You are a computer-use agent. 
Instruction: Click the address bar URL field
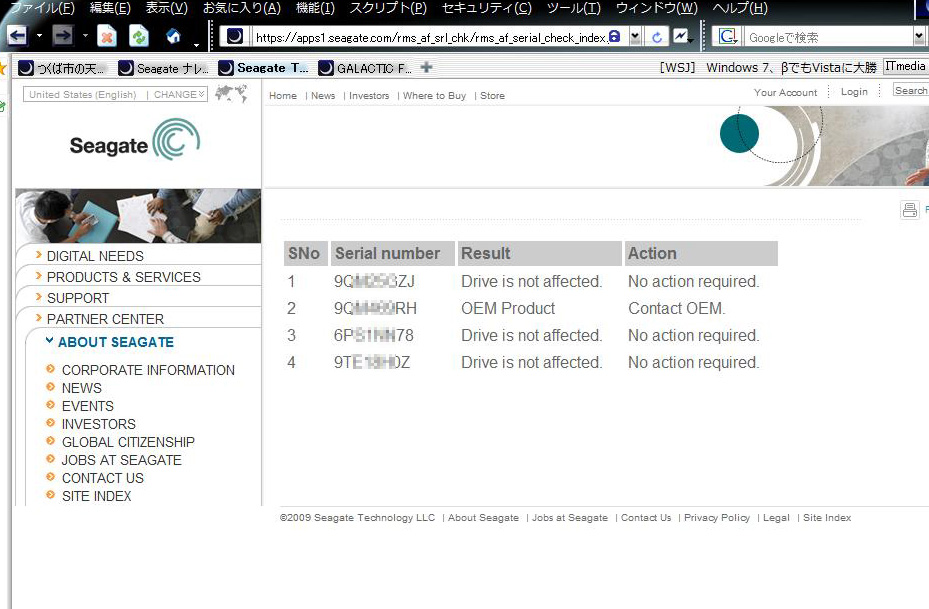click(431, 37)
